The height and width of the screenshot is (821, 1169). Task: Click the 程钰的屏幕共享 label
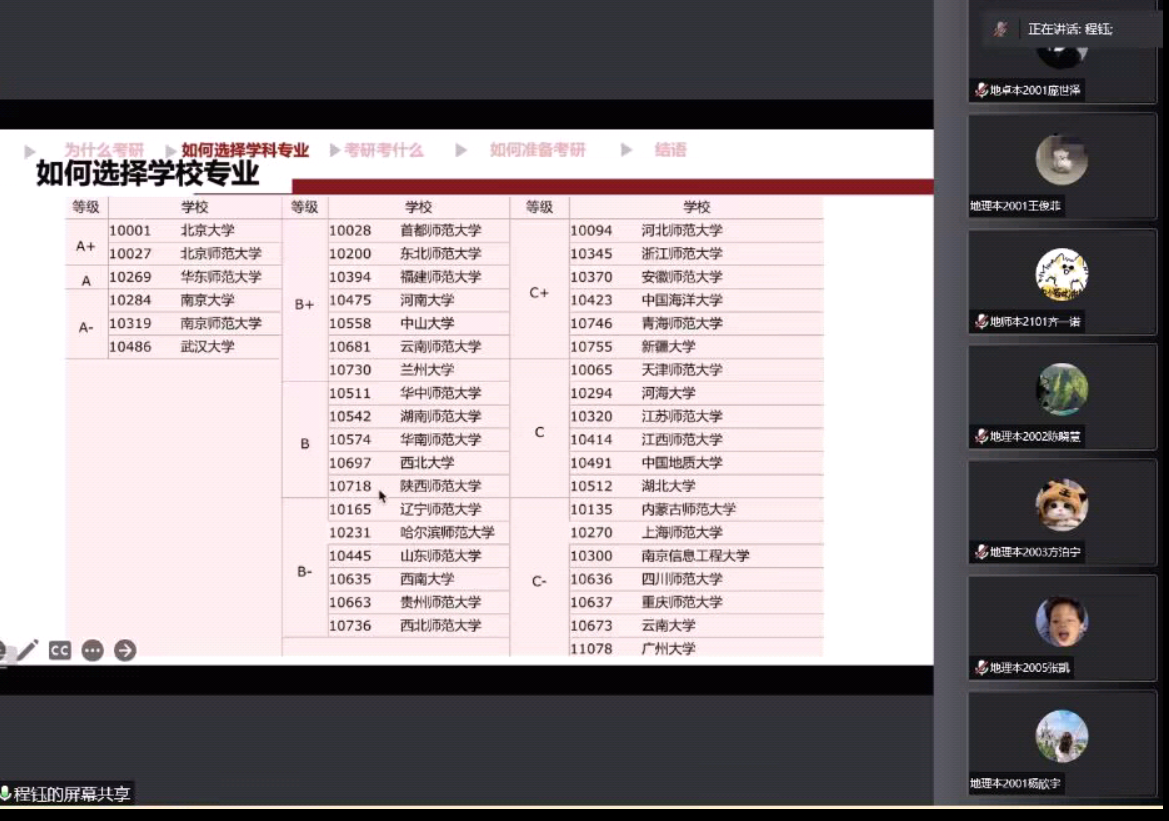click(72, 793)
